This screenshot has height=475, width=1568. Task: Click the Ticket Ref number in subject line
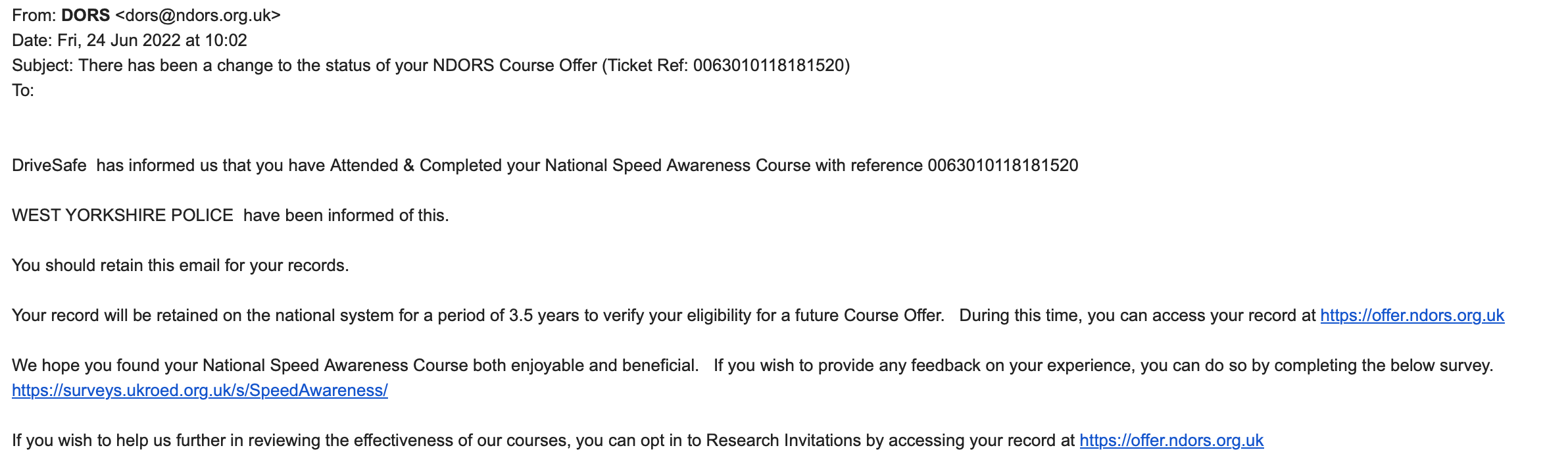(x=768, y=66)
